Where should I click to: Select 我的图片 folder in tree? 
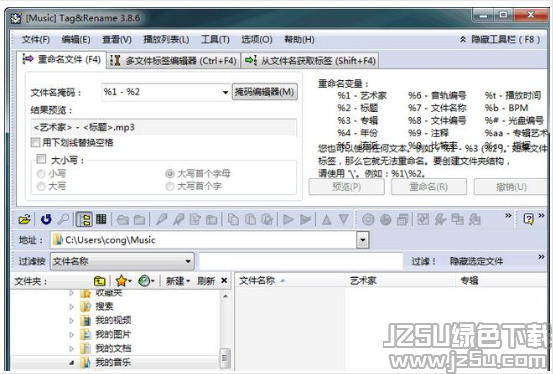[113, 334]
